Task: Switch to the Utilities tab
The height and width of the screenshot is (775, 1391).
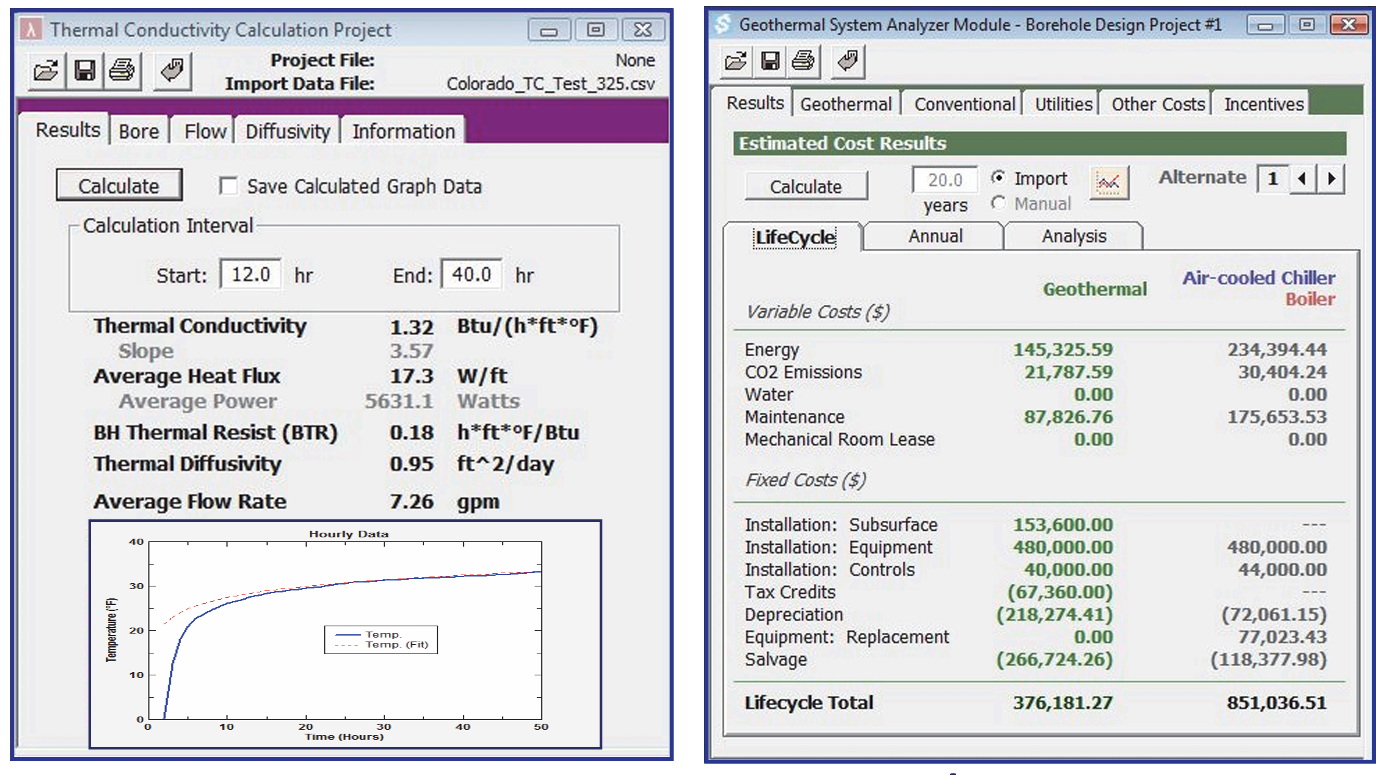Action: tap(1063, 104)
